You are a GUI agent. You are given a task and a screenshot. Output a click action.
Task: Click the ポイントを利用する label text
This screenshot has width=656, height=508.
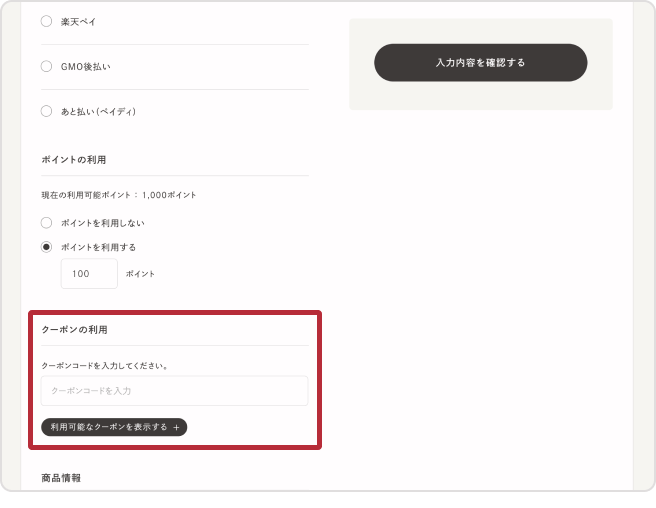tap(98, 247)
